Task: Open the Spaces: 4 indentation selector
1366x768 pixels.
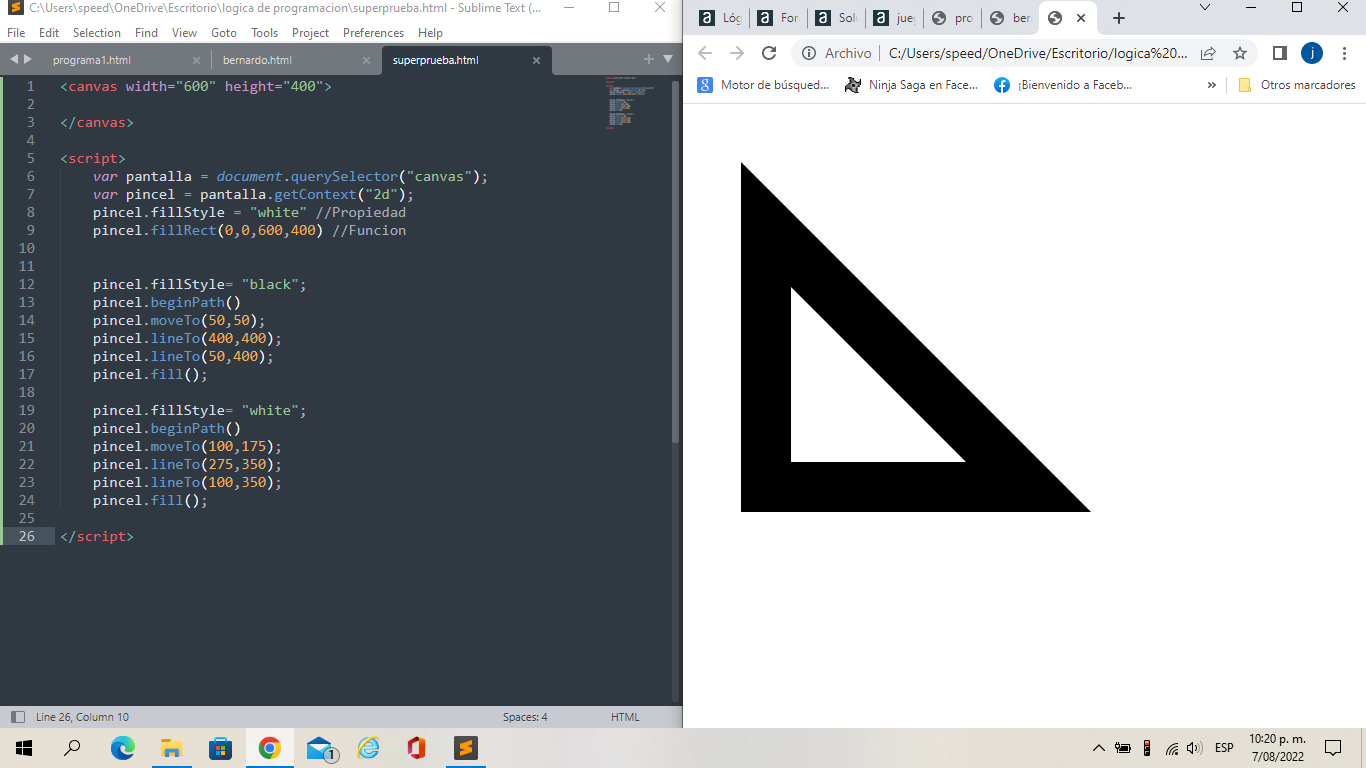Action: click(x=525, y=717)
